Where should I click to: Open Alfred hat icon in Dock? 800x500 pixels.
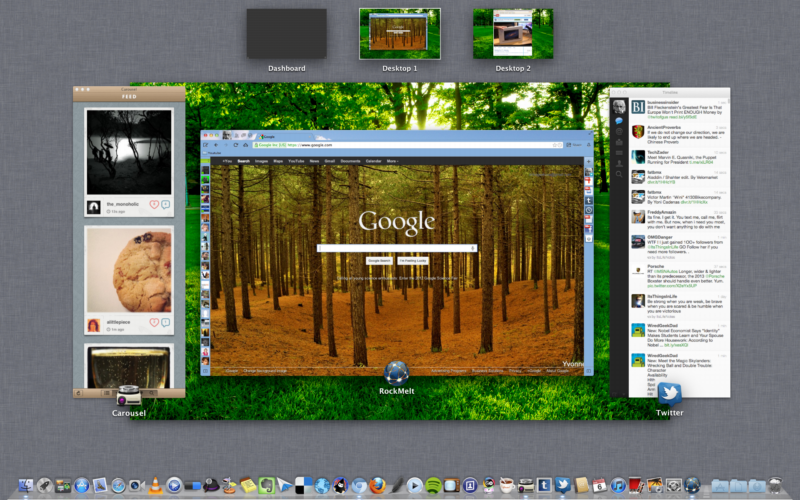[x=211, y=485]
